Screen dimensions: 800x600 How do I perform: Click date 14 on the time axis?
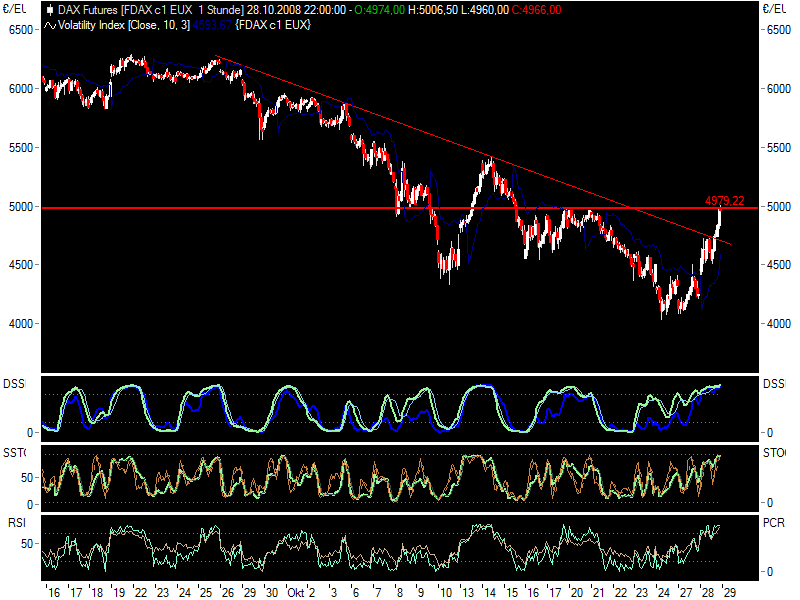pyautogui.click(x=490, y=593)
